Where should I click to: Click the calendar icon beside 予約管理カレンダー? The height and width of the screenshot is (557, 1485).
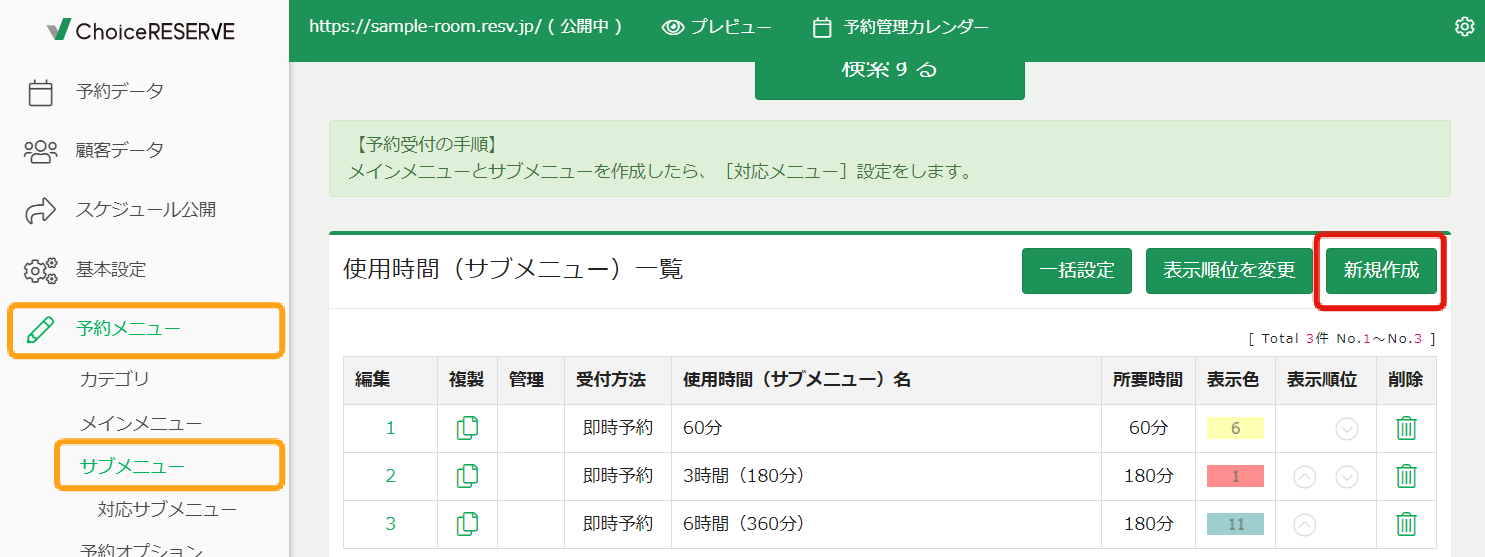(822, 28)
